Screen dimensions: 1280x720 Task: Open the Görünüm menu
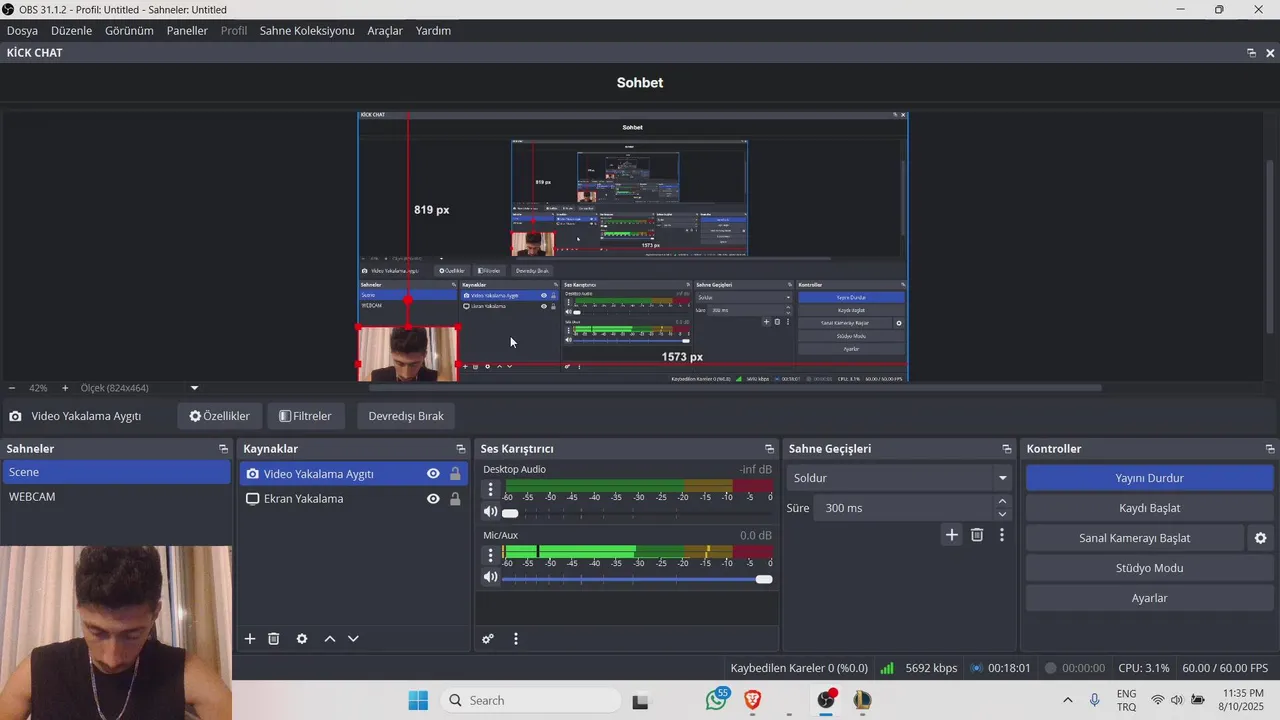pyautogui.click(x=129, y=31)
